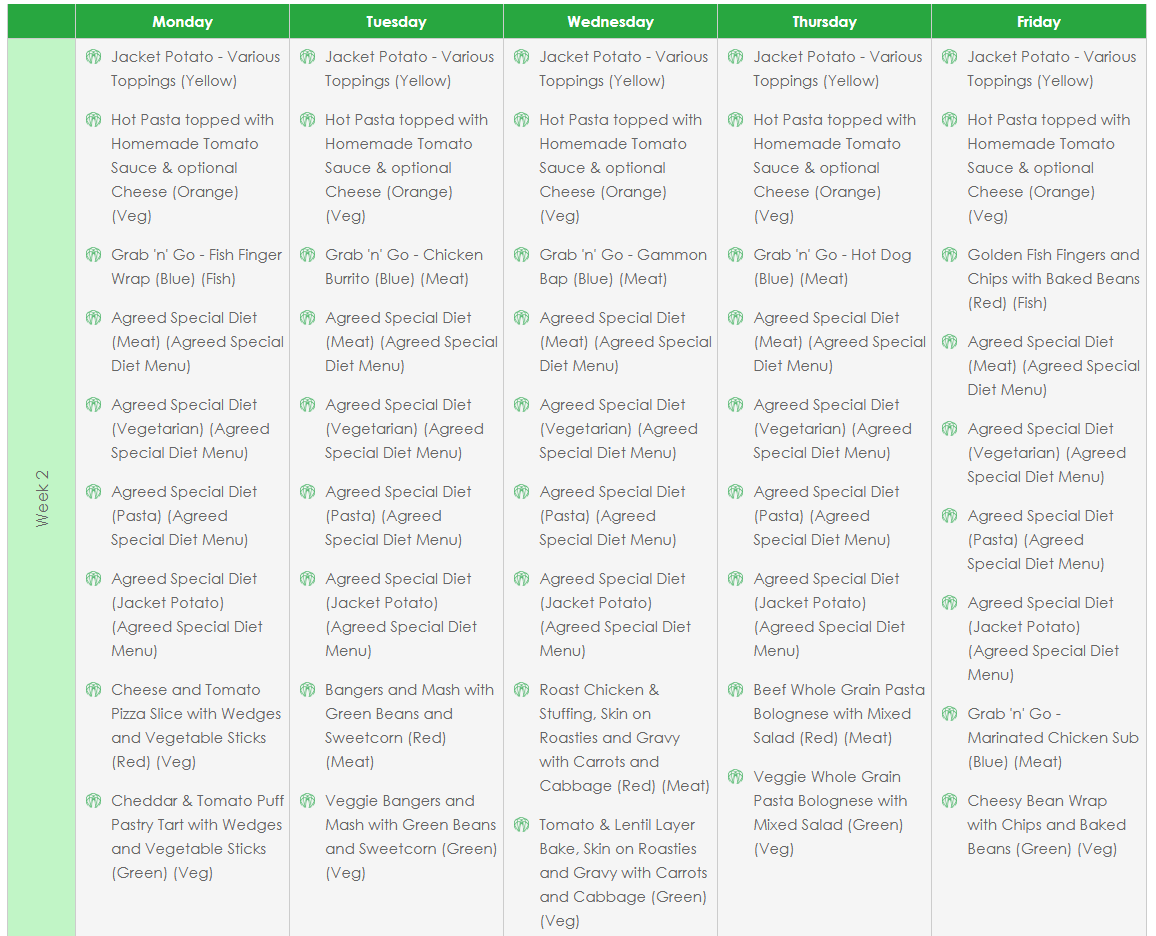The height and width of the screenshot is (936, 1156).
Task: Click the icon next to Tuesday's Chicken Burrito
Action: (x=307, y=255)
